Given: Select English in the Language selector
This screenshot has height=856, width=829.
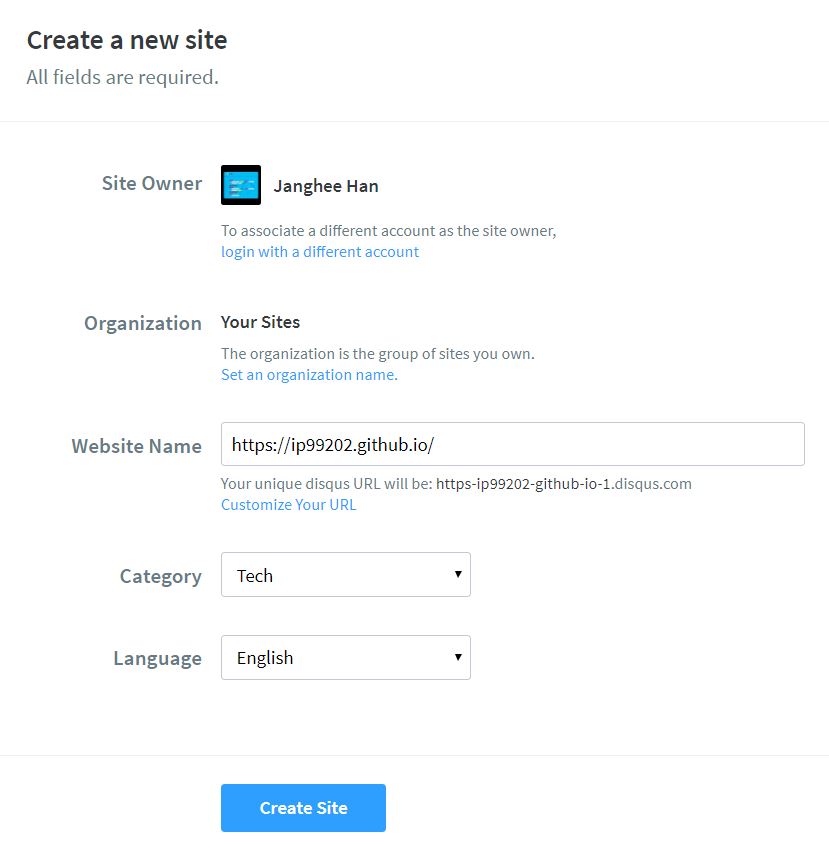Looking at the screenshot, I should point(345,657).
